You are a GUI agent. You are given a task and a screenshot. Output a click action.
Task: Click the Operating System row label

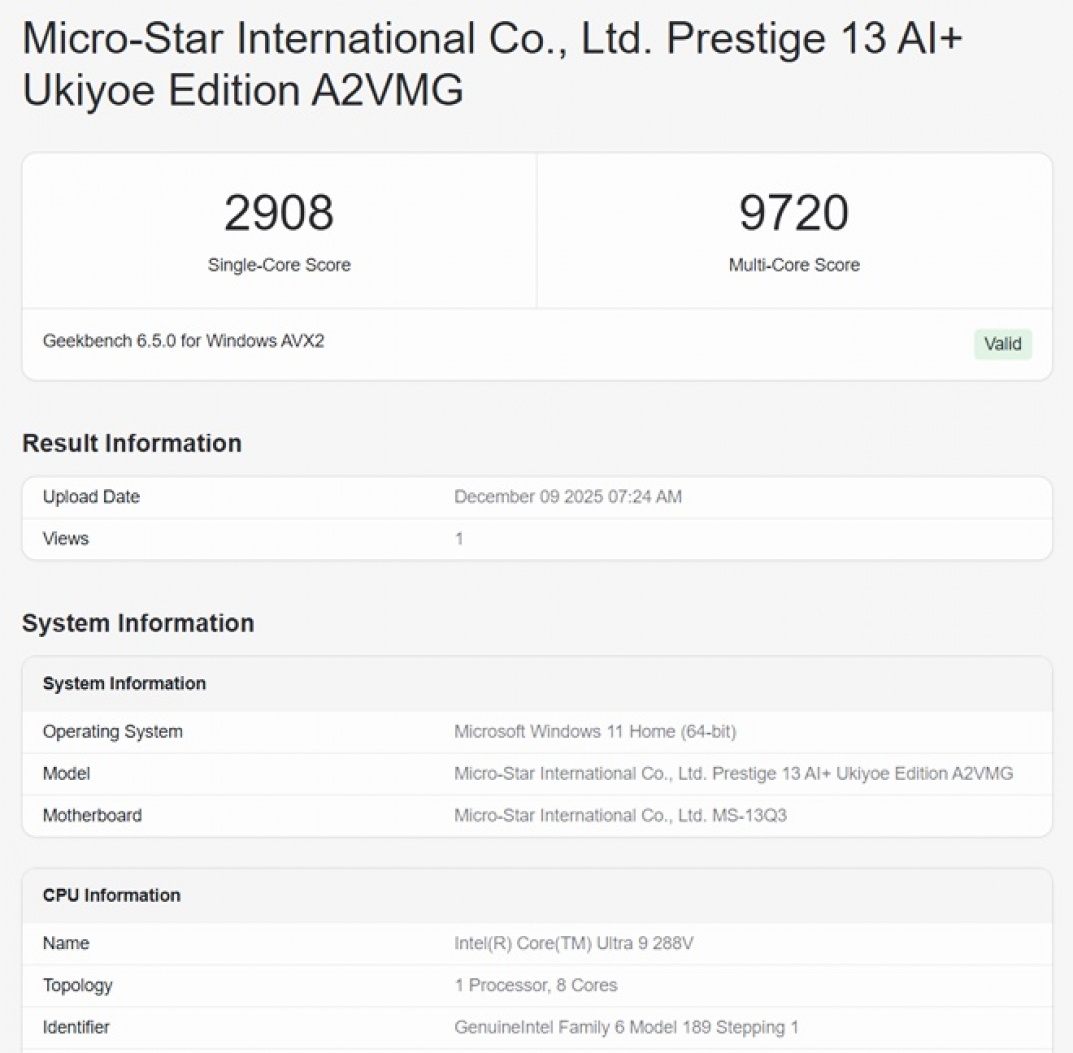tap(112, 732)
